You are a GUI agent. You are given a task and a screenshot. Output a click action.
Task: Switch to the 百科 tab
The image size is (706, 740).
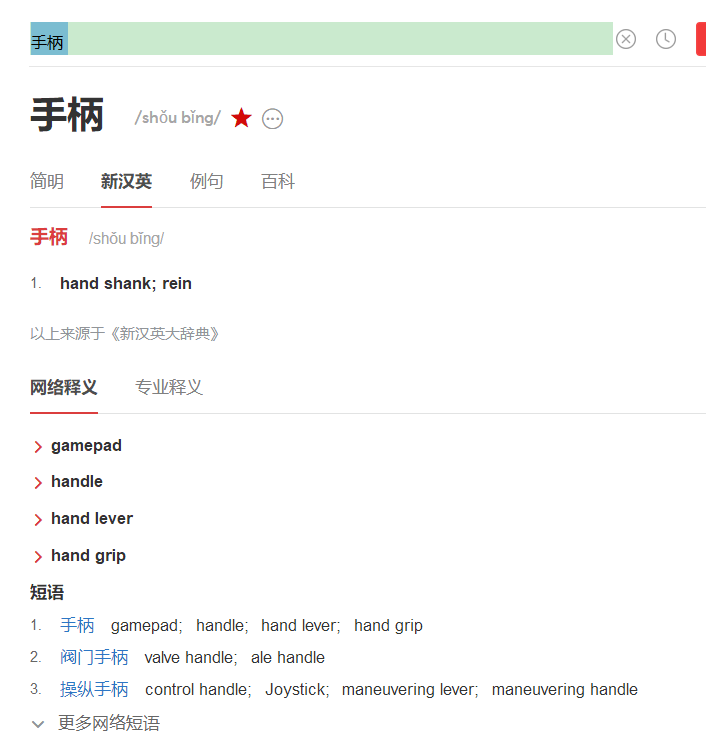pyautogui.click(x=278, y=181)
